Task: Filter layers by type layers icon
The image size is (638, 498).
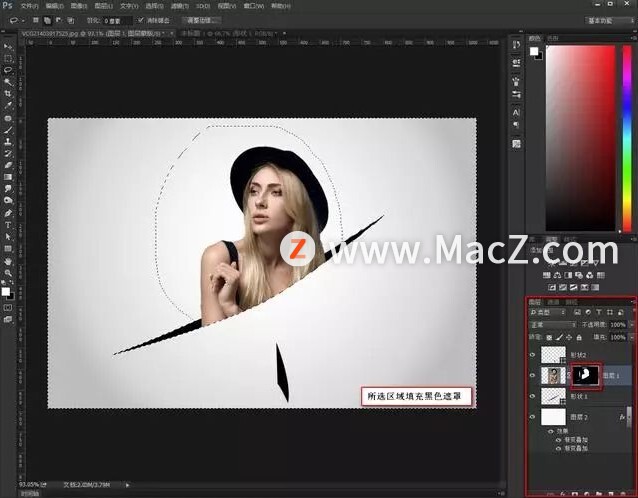Action: pyautogui.click(x=599, y=312)
